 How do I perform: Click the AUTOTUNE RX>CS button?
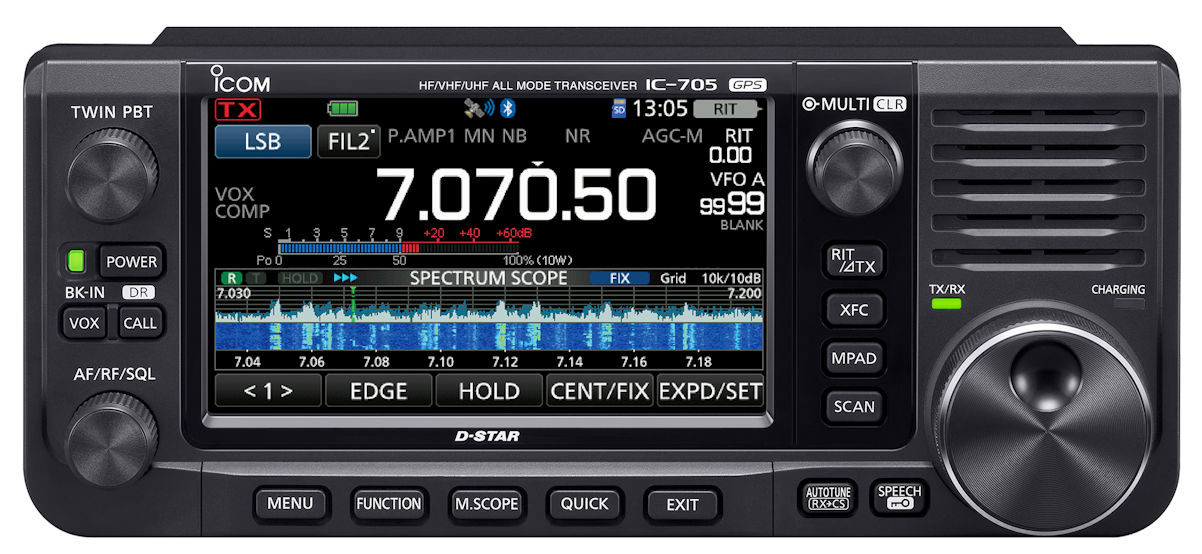pos(827,497)
